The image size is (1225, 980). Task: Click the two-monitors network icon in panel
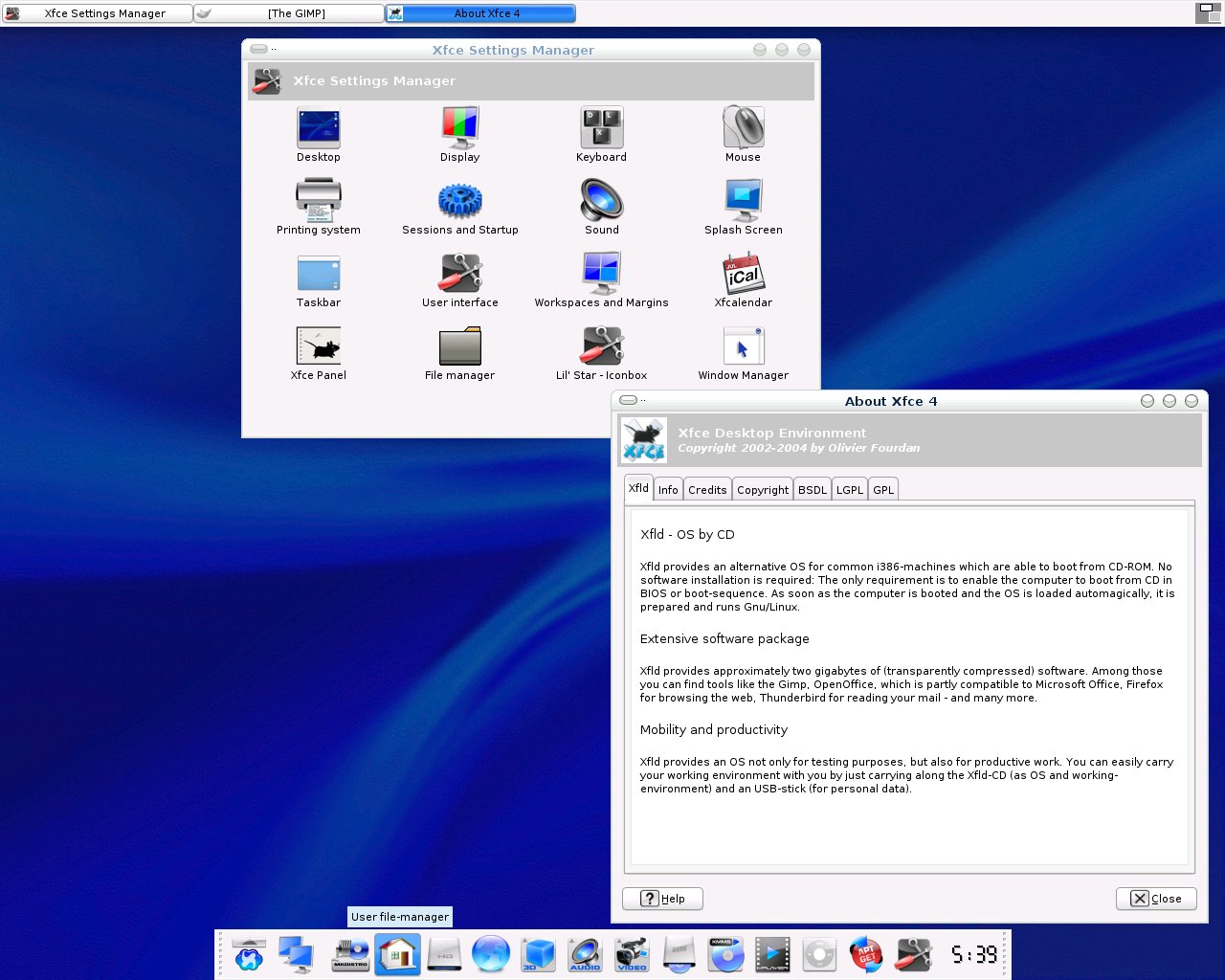click(297, 954)
